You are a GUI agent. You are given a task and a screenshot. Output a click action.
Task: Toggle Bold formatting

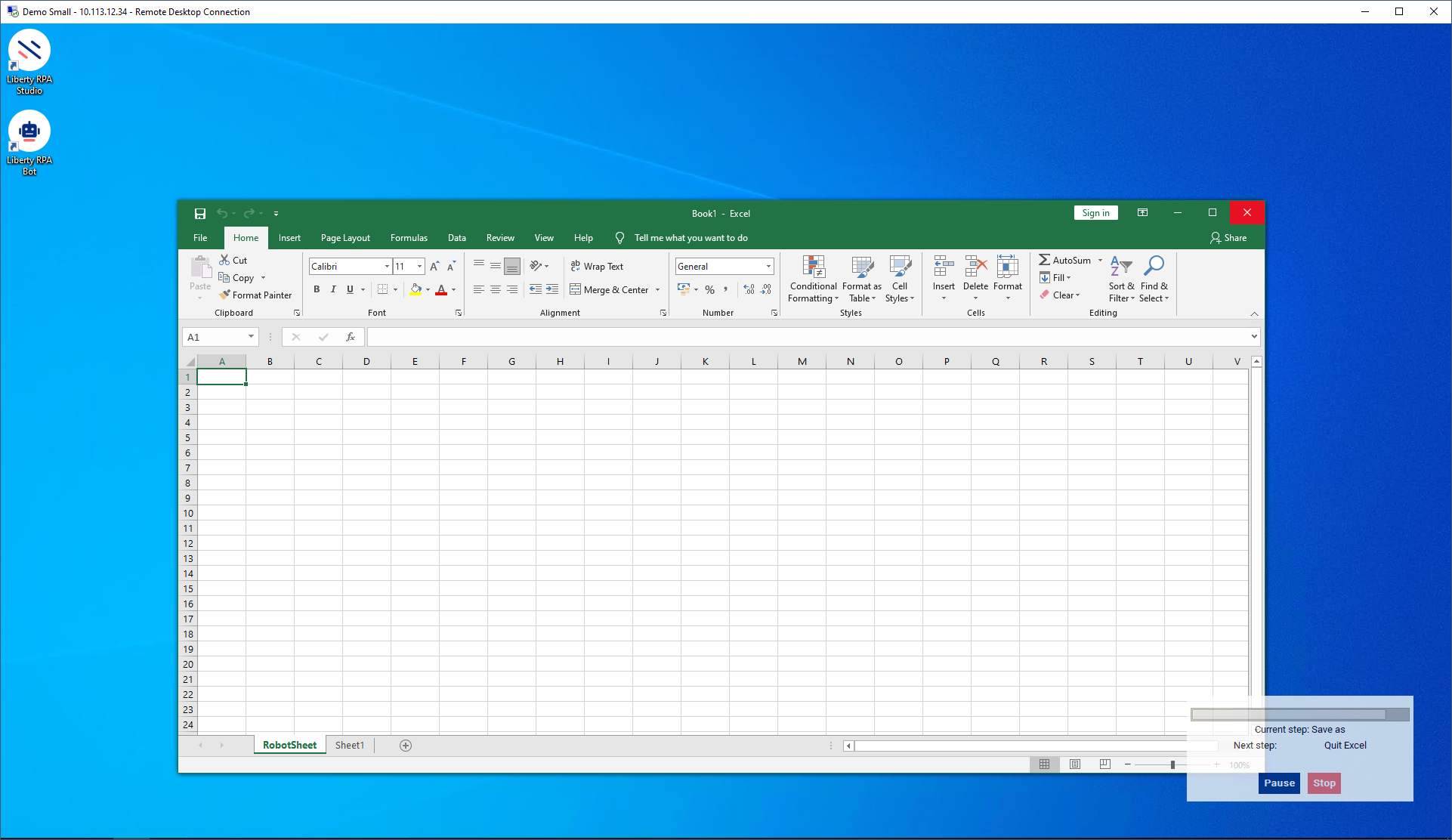click(x=317, y=289)
